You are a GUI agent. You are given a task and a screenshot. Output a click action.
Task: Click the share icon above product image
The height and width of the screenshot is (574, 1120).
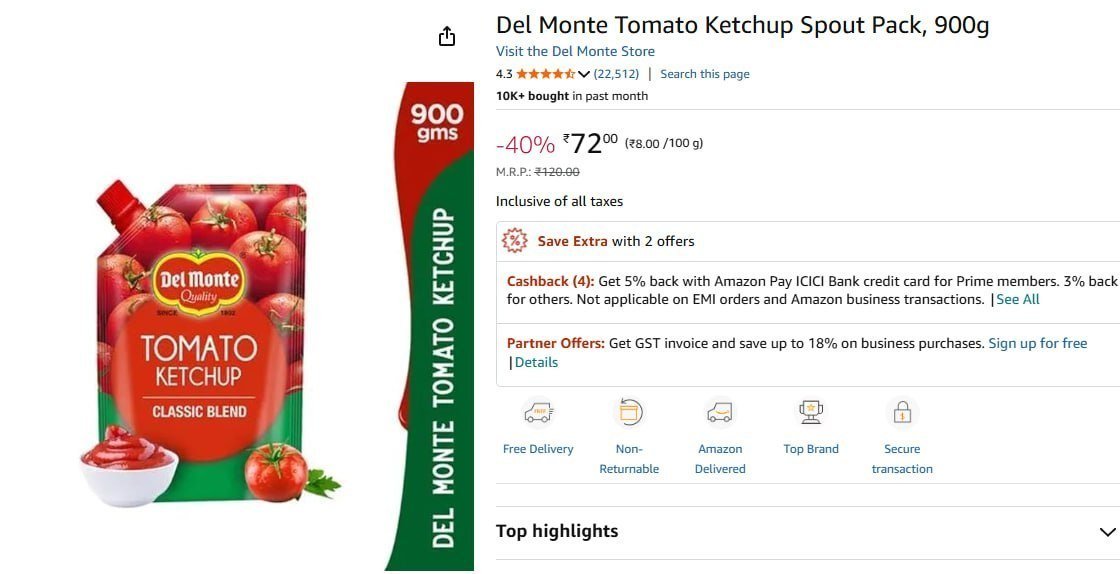click(447, 37)
